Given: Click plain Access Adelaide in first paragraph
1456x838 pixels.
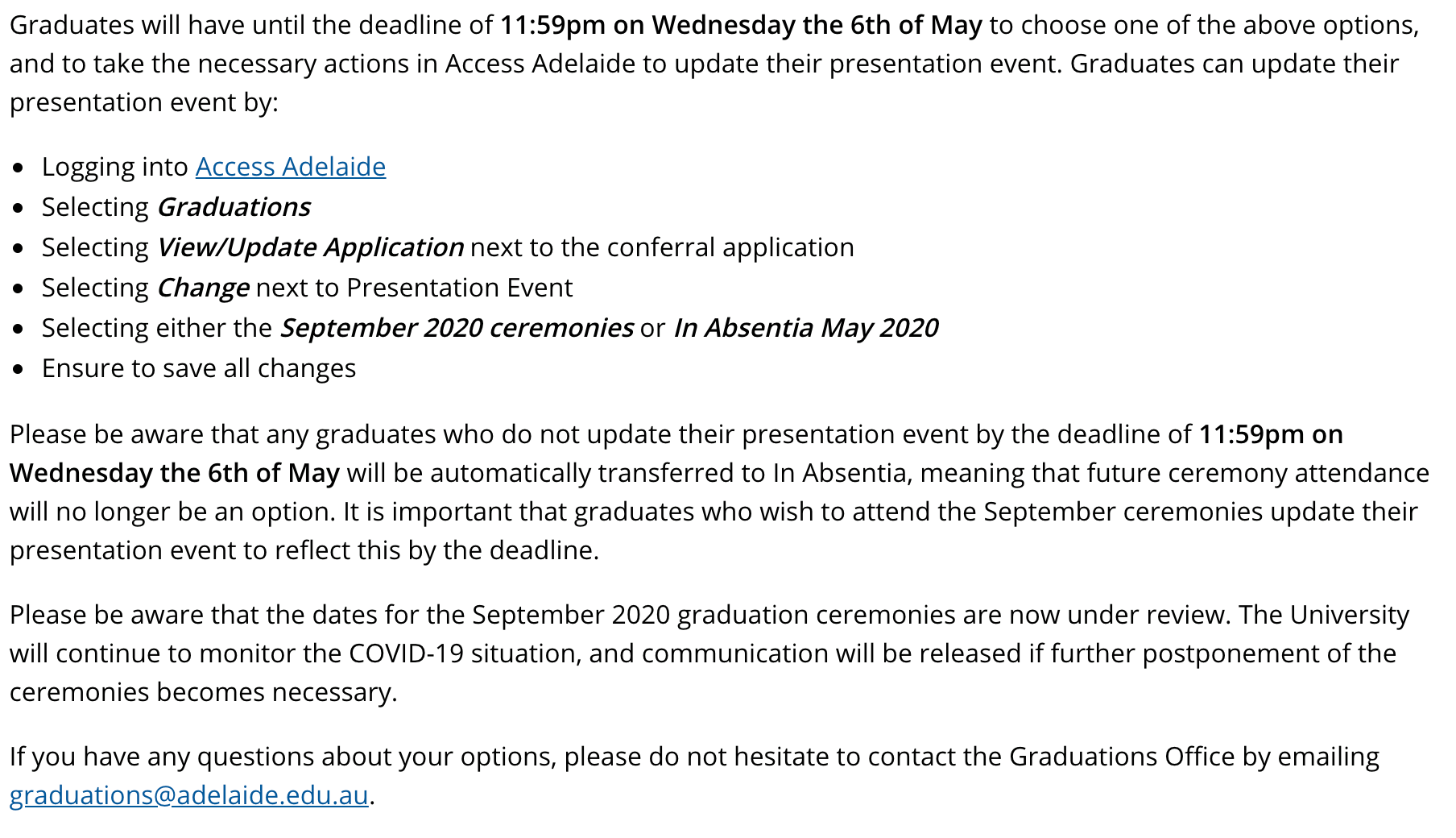Looking at the screenshot, I should pyautogui.click(x=540, y=64).
